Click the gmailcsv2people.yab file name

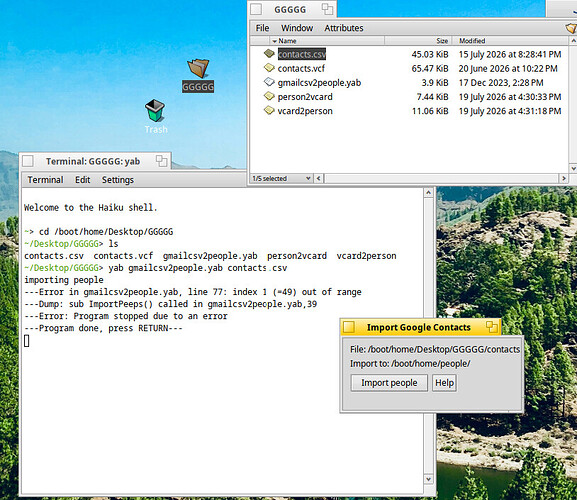(319, 83)
